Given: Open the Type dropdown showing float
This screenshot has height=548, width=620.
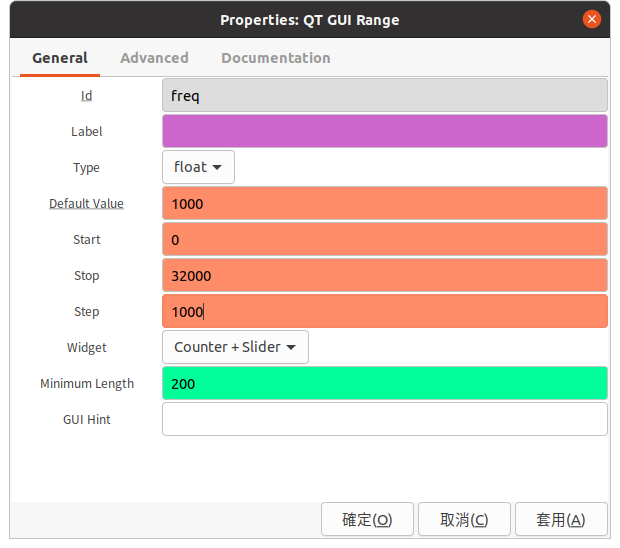Looking at the screenshot, I should point(198,167).
